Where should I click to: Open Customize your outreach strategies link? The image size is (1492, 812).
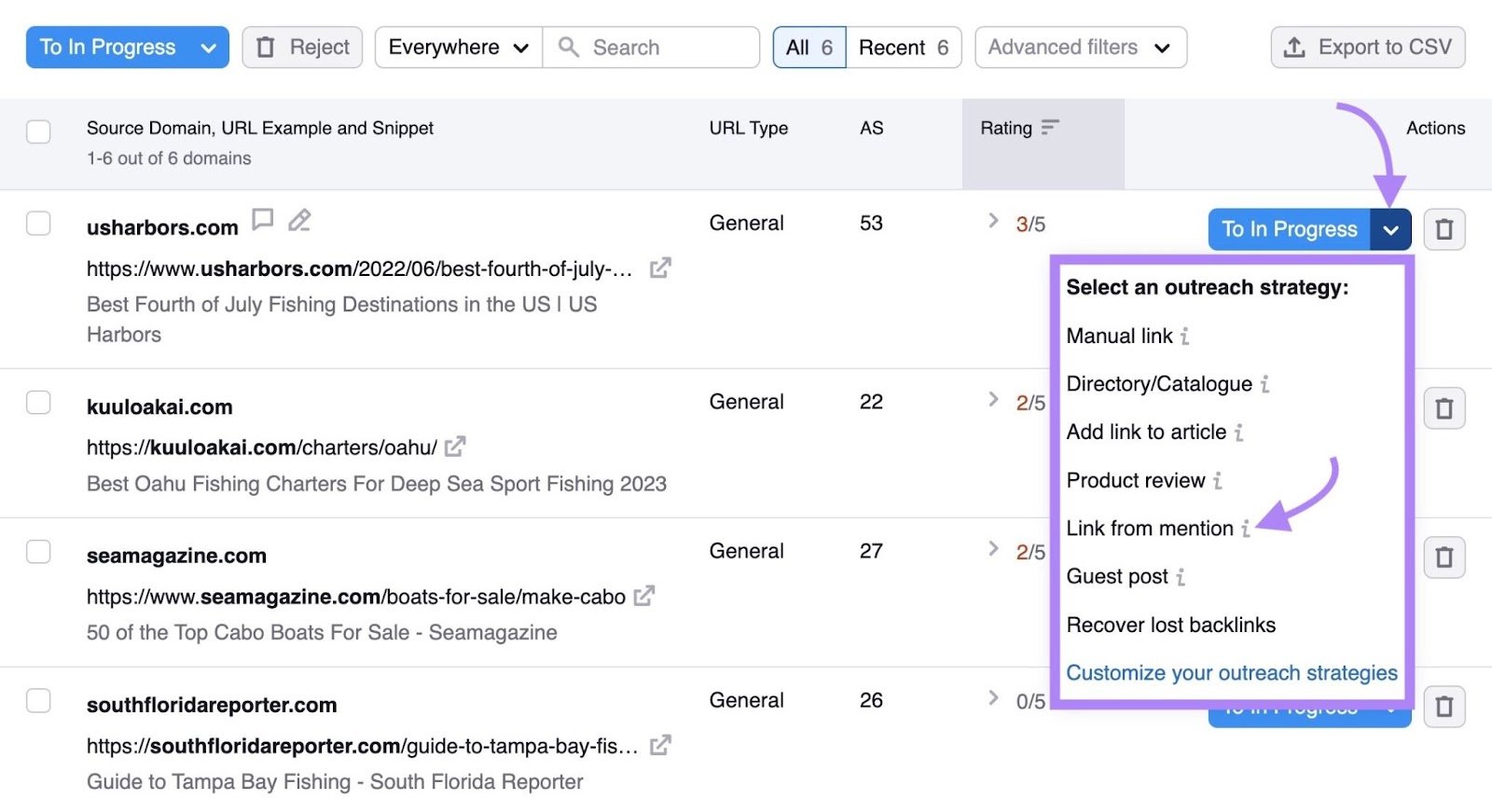(1231, 673)
